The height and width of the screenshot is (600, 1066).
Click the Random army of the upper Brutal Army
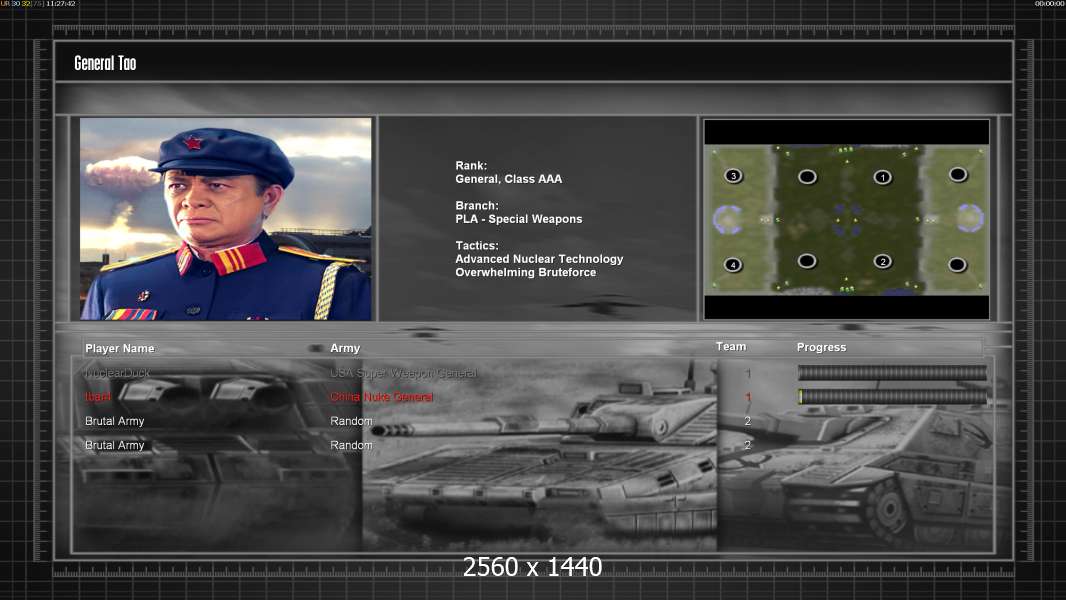351,421
